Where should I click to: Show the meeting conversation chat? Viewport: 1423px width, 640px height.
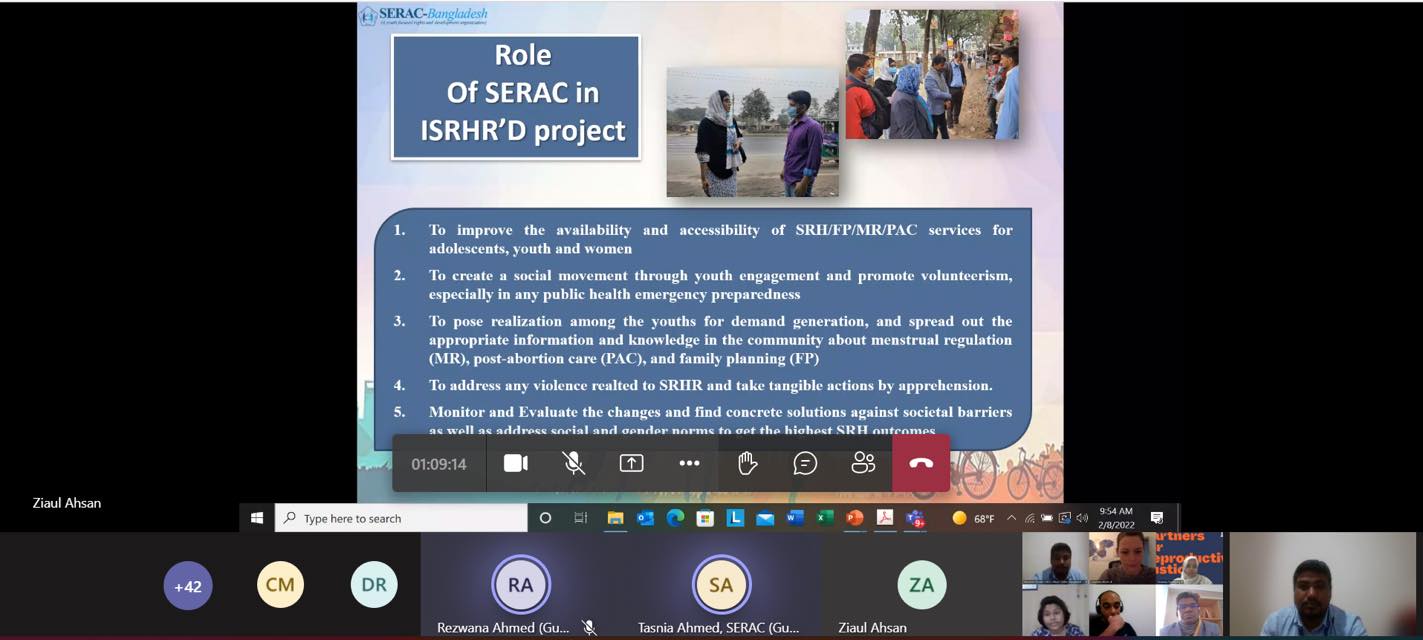[x=805, y=463]
